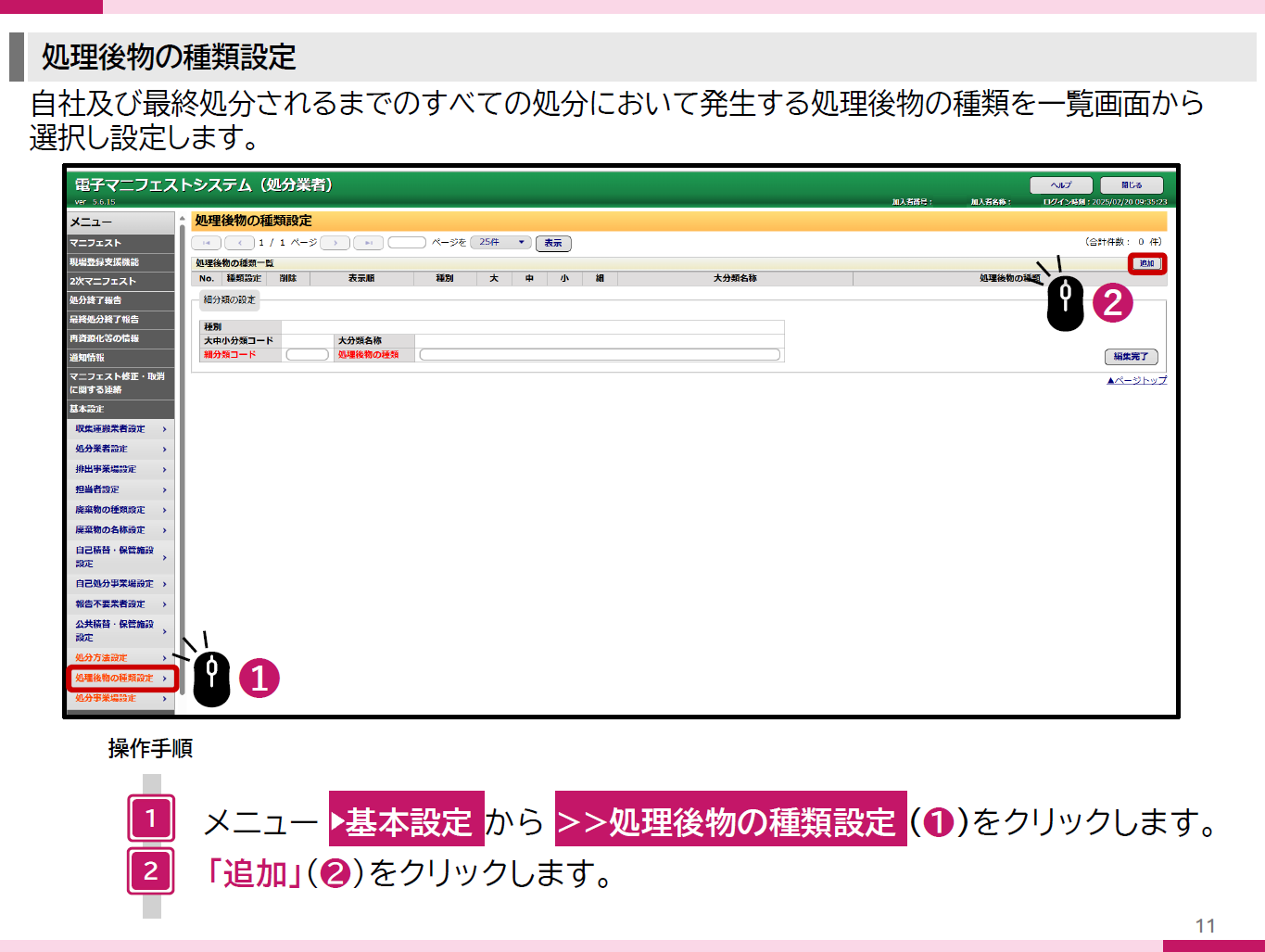Click the previous page arrow button
The width and height of the screenshot is (1265, 952).
pos(239,243)
